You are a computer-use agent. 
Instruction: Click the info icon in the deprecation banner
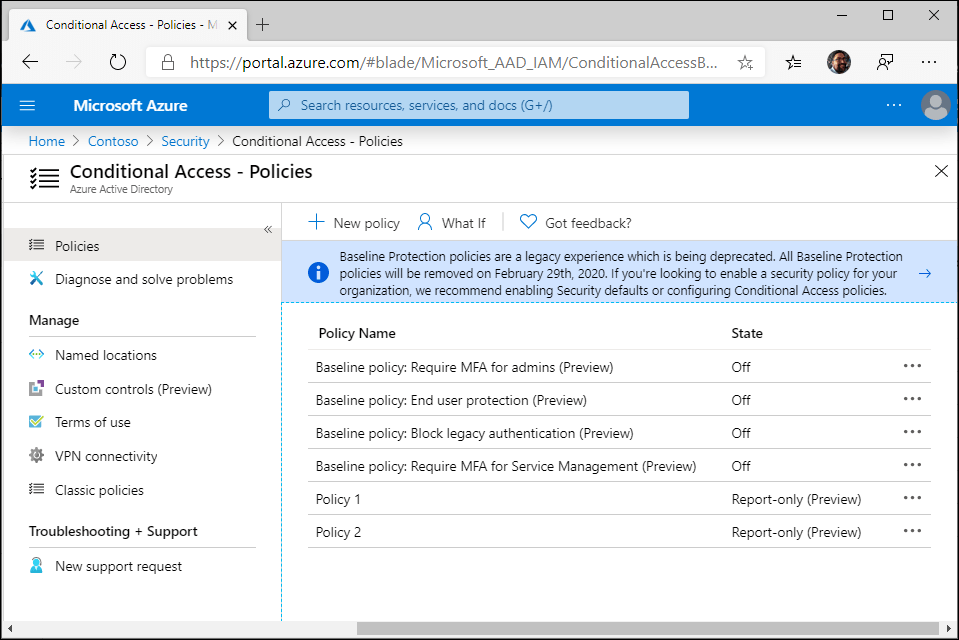pos(317,272)
